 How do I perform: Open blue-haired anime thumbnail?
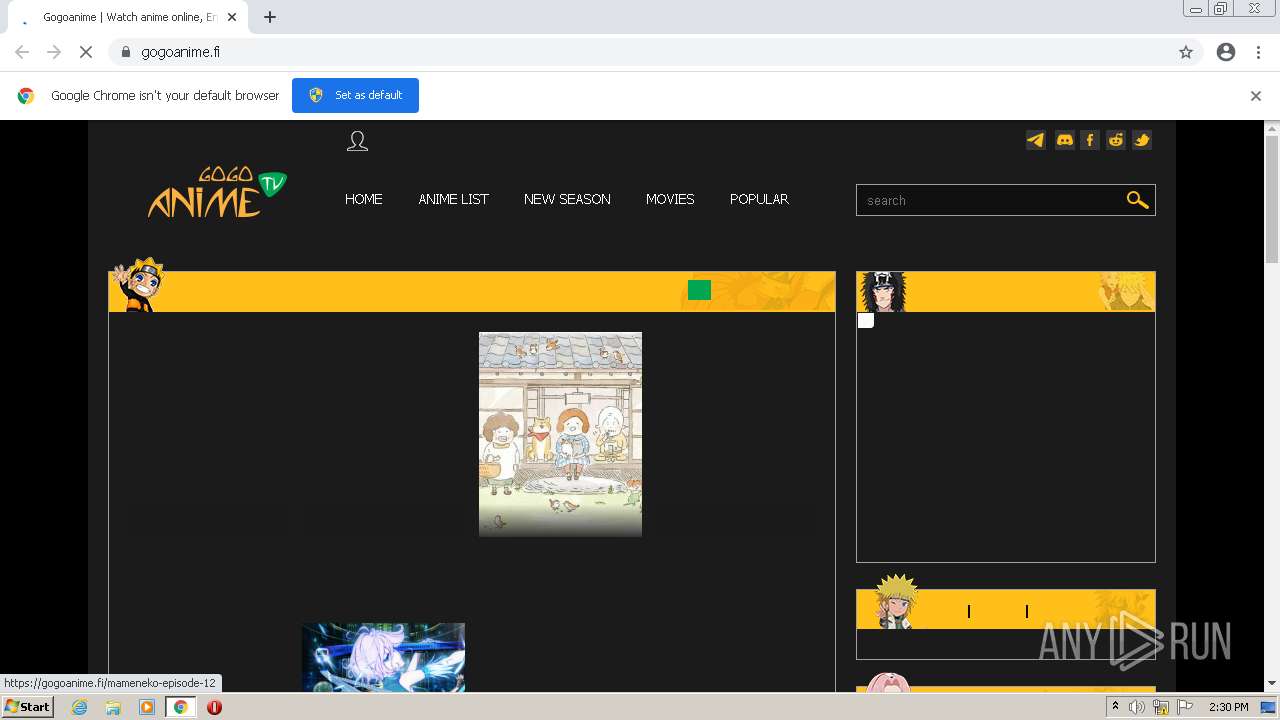(x=383, y=658)
